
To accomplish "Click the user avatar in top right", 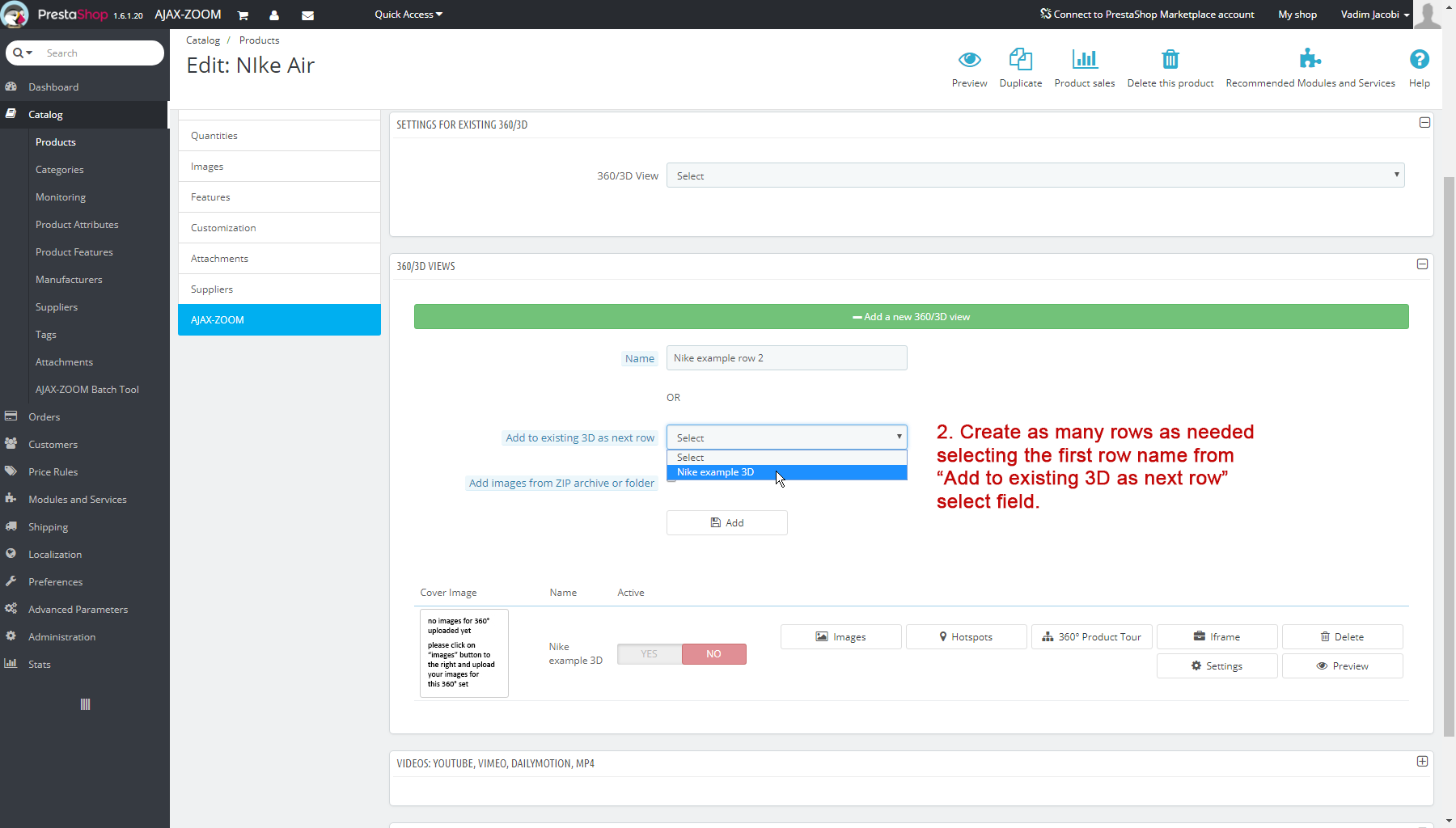I will 1428,15.
